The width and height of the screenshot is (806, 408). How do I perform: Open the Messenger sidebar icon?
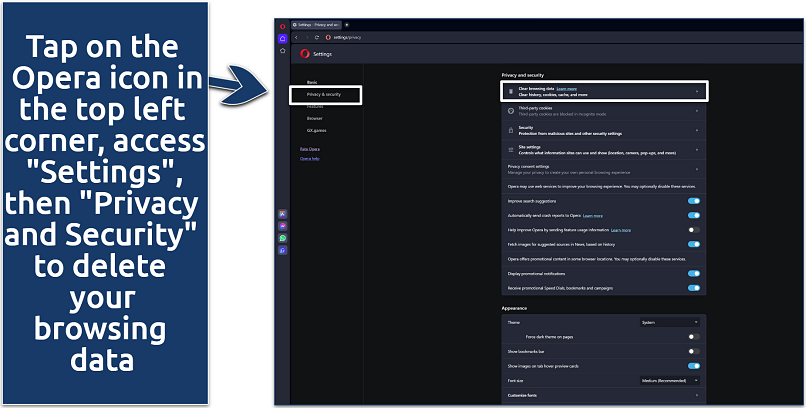coord(283,226)
